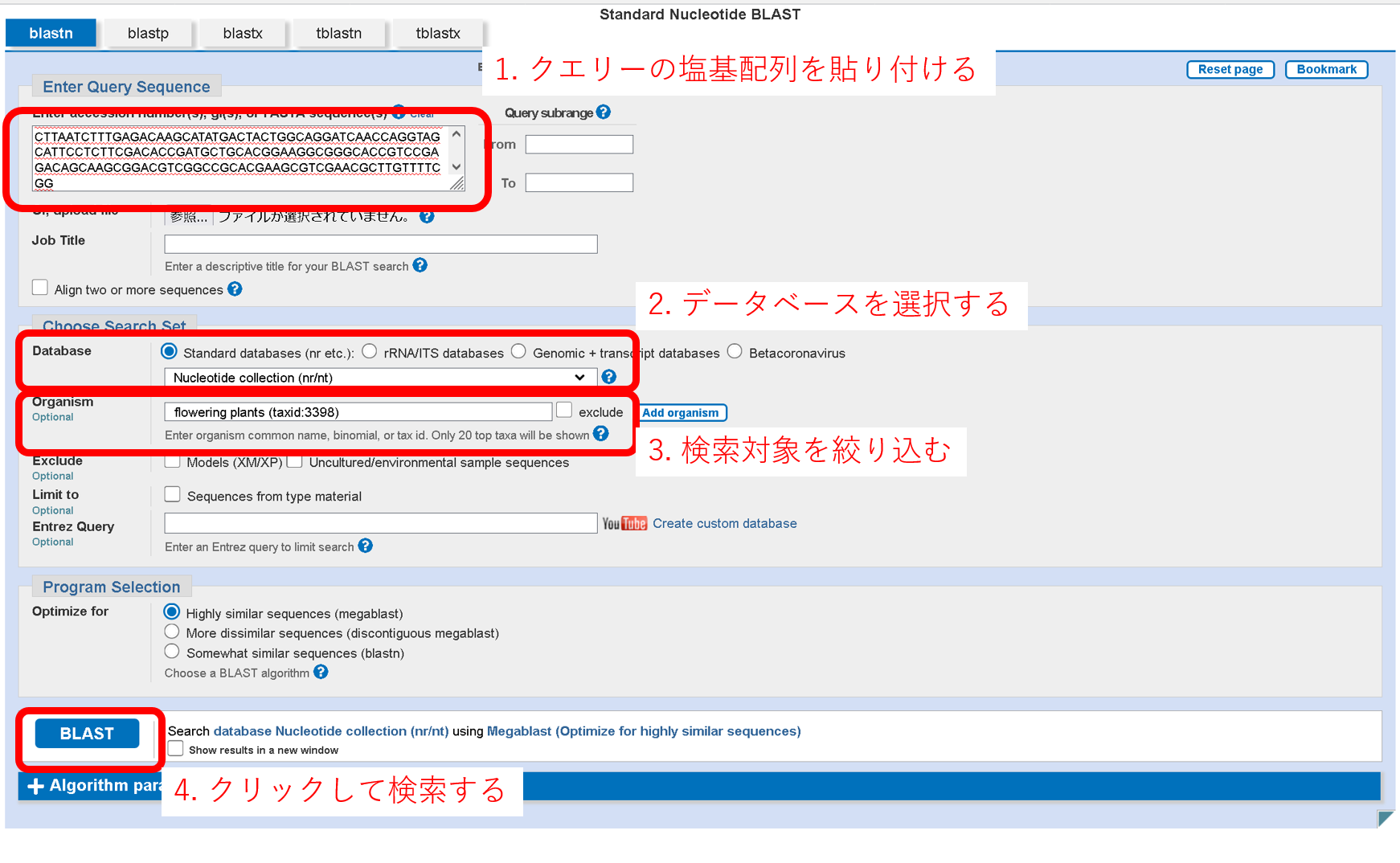
Task: Open help icon for organism hint text
Action: coord(600,434)
